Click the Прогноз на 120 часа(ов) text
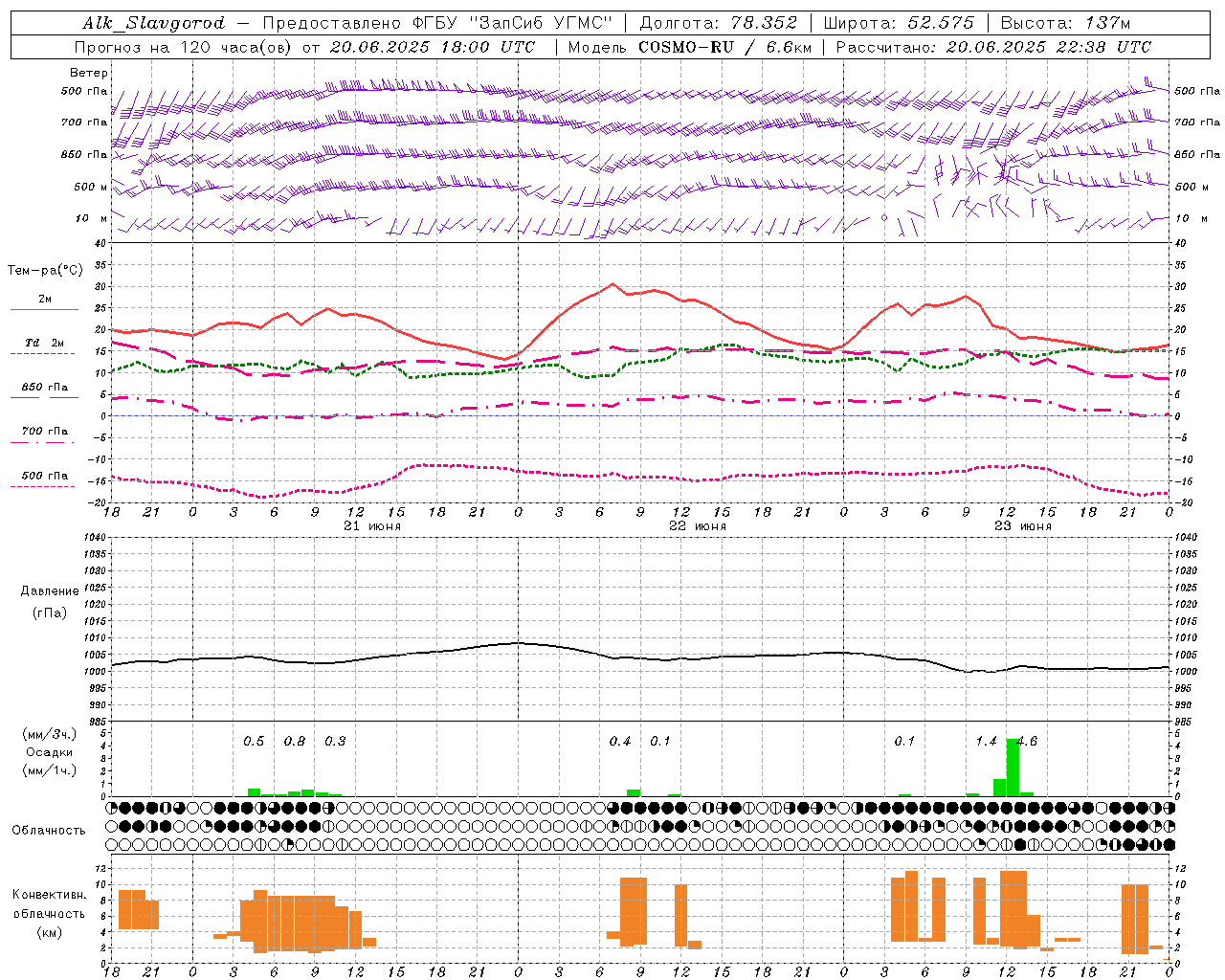This screenshot has width=1225, height=980. [x=184, y=47]
